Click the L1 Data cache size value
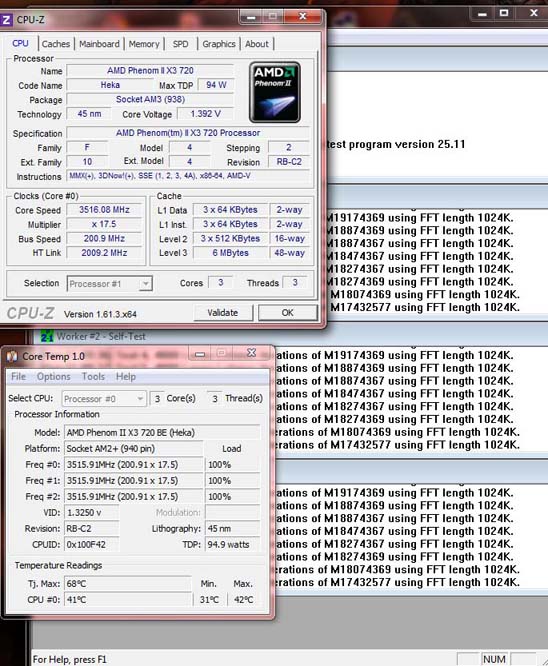 coord(230,210)
